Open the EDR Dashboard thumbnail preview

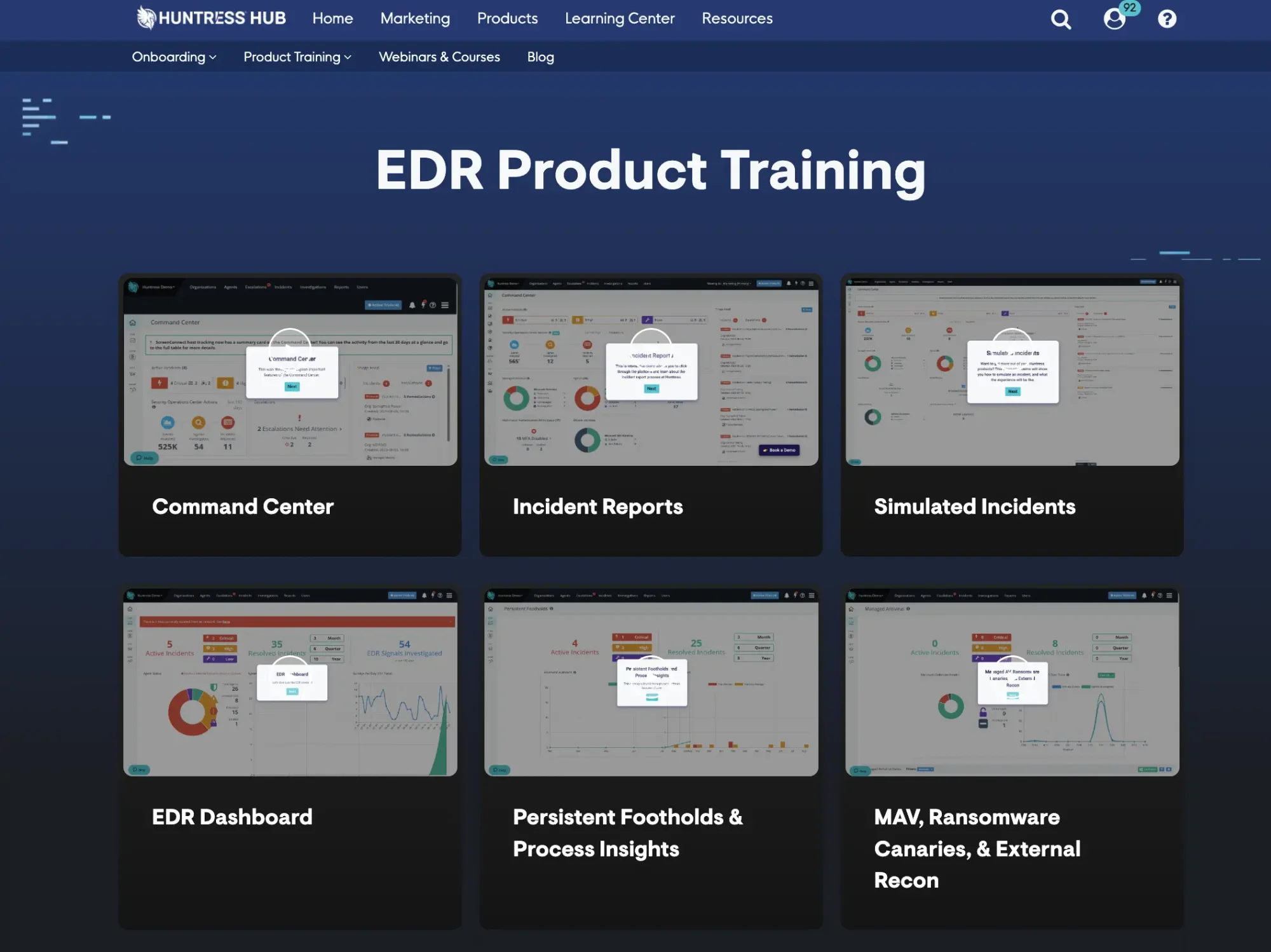(290, 682)
